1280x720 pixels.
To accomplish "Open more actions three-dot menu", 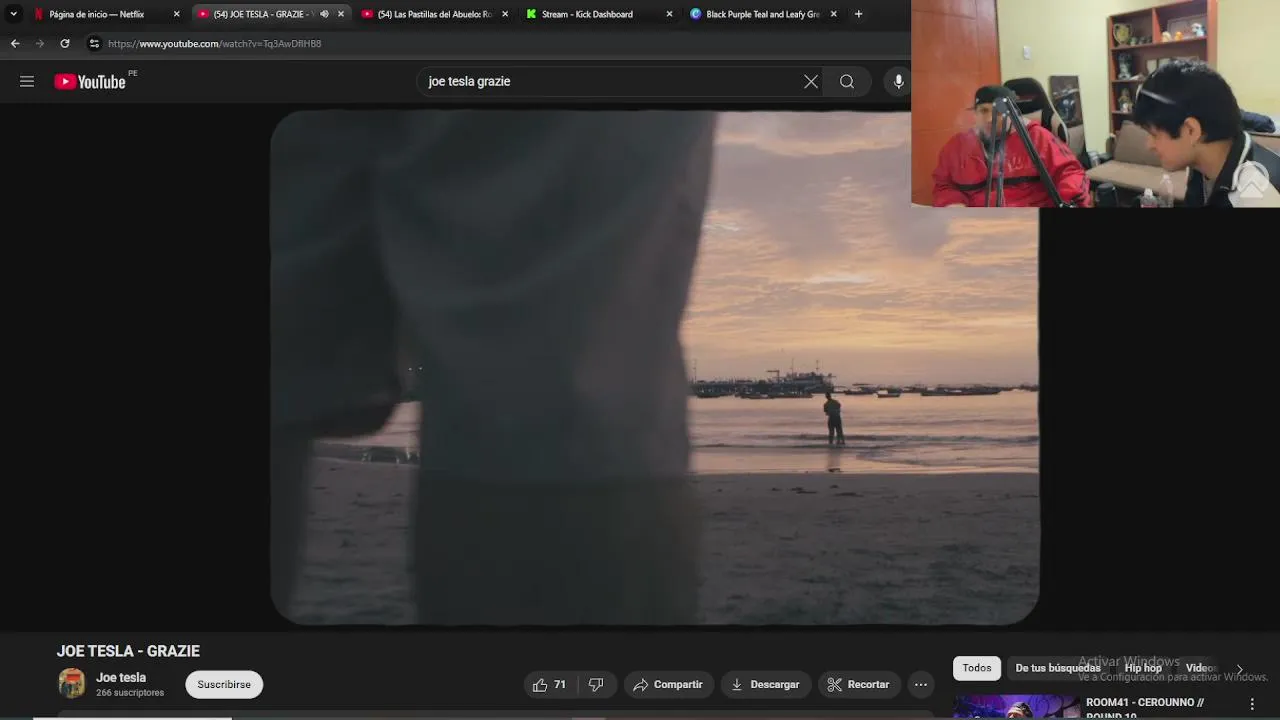I will [x=921, y=684].
